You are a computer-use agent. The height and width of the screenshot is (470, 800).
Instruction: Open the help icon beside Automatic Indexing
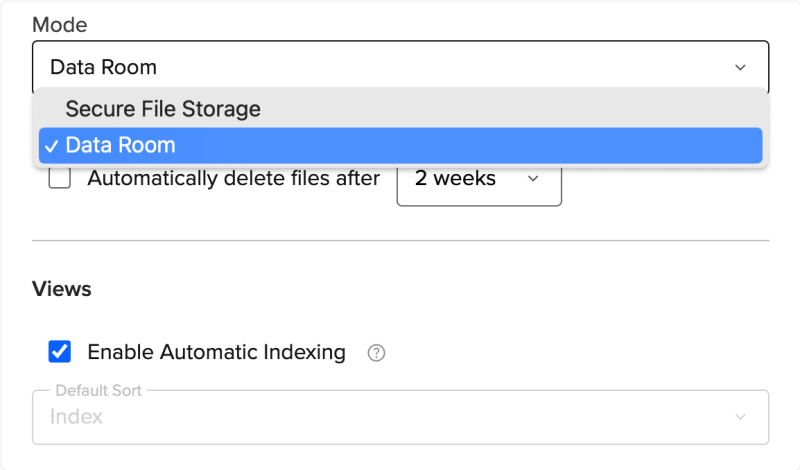tap(376, 353)
